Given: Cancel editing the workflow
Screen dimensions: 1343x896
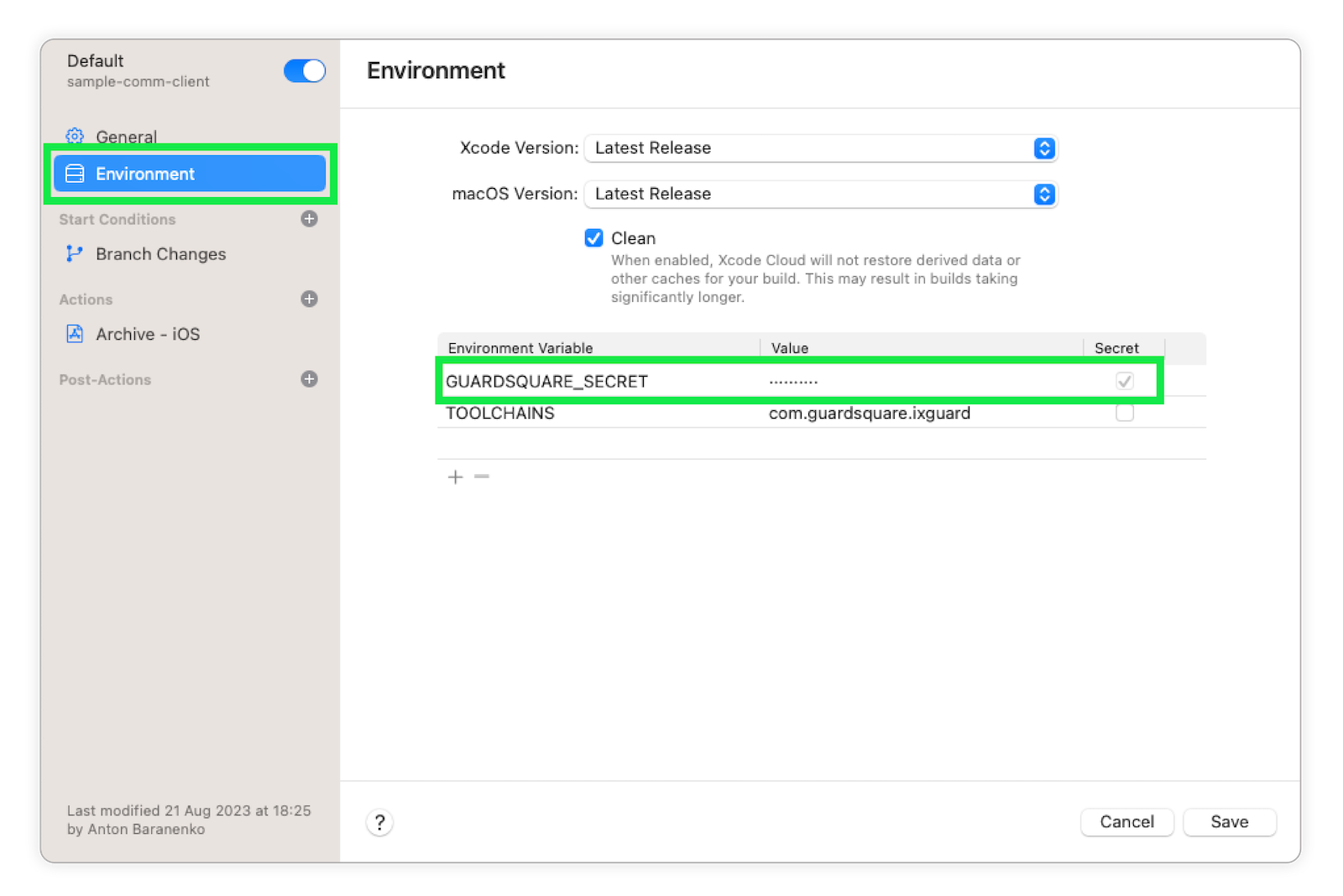Looking at the screenshot, I should click(1126, 822).
